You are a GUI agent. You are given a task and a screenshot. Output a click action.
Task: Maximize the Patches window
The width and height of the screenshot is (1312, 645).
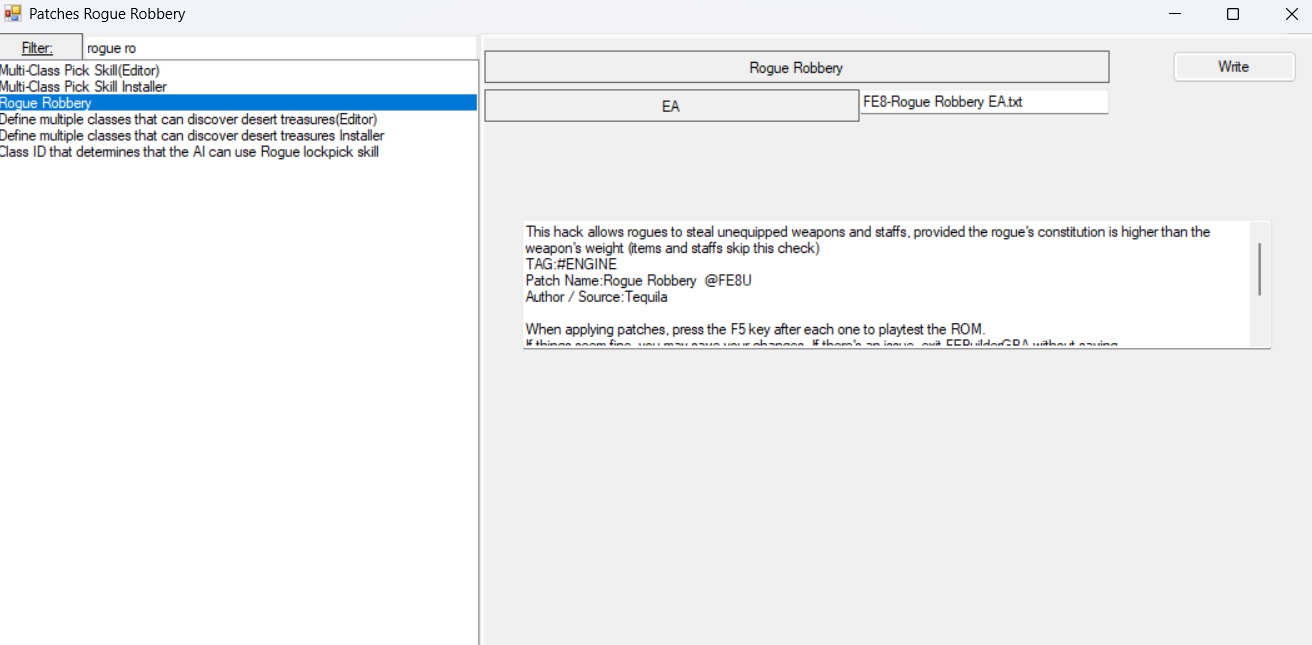1232,14
